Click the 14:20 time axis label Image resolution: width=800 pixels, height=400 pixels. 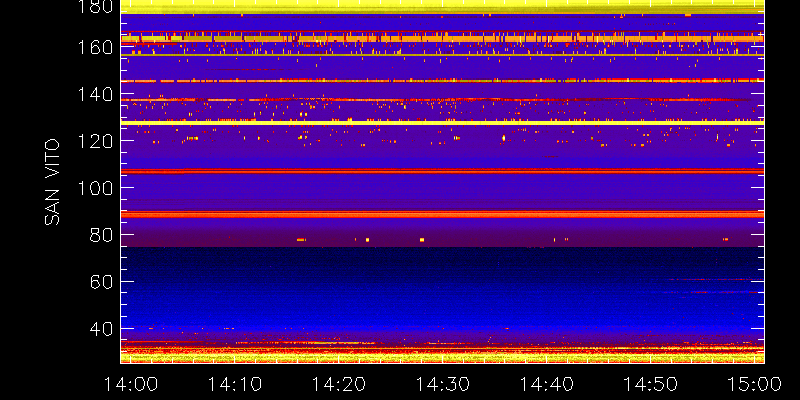339,384
